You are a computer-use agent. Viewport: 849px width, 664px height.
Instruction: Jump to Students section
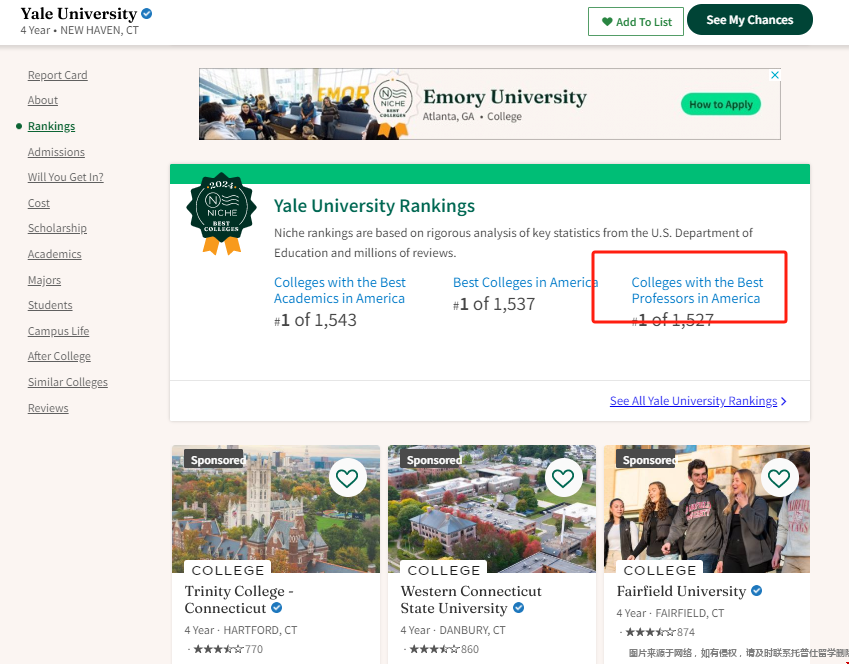pyautogui.click(x=50, y=305)
